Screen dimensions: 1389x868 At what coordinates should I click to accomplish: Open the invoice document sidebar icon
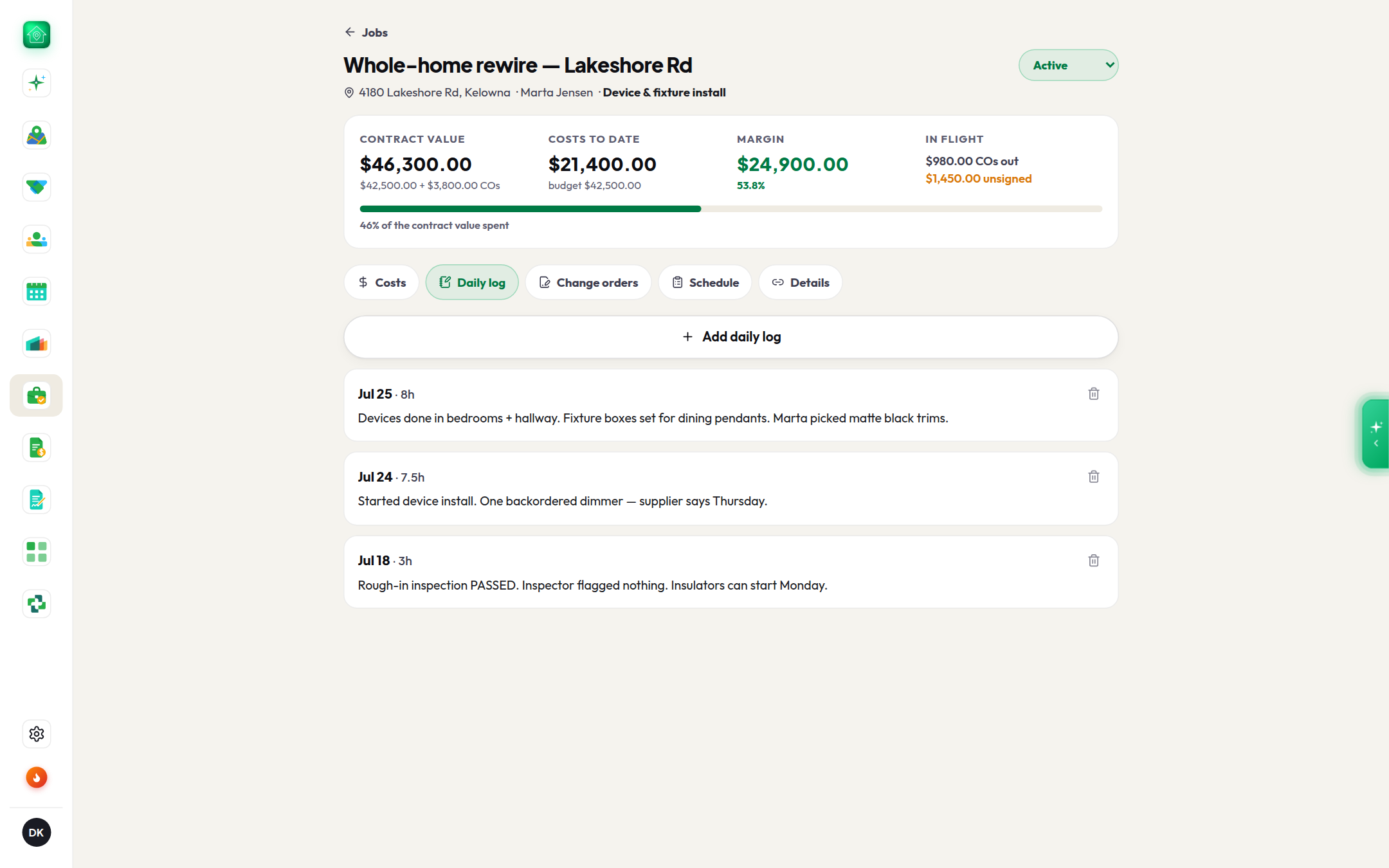coord(37,448)
